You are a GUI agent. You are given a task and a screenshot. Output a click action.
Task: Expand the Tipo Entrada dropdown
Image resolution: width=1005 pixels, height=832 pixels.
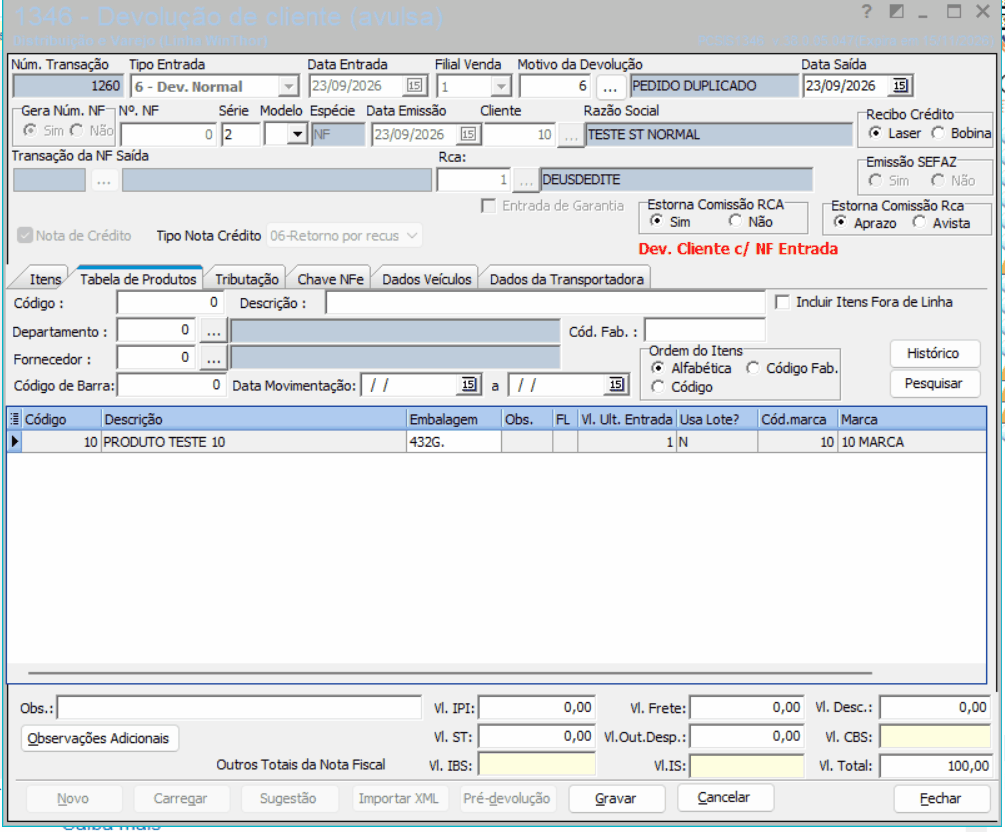pyautogui.click(x=288, y=86)
